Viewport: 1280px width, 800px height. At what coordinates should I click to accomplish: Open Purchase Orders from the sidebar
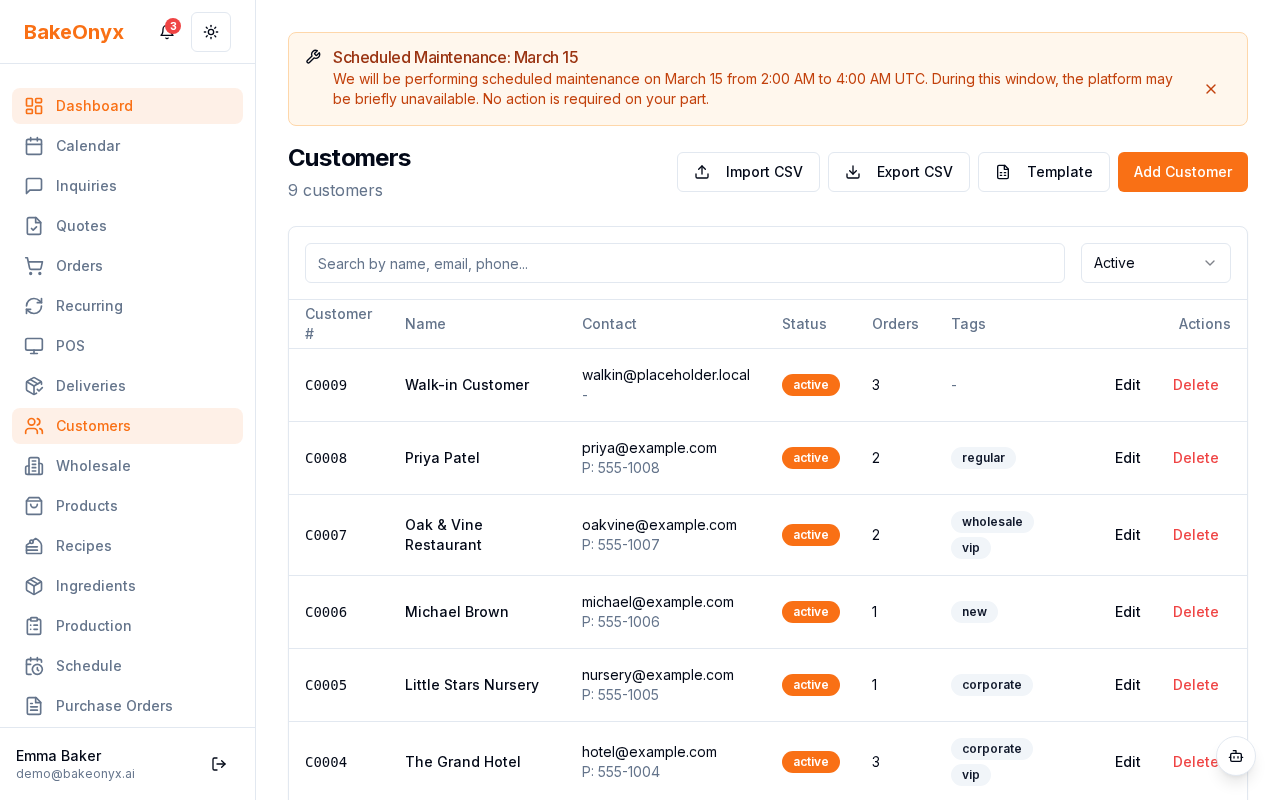pyautogui.click(x=114, y=706)
